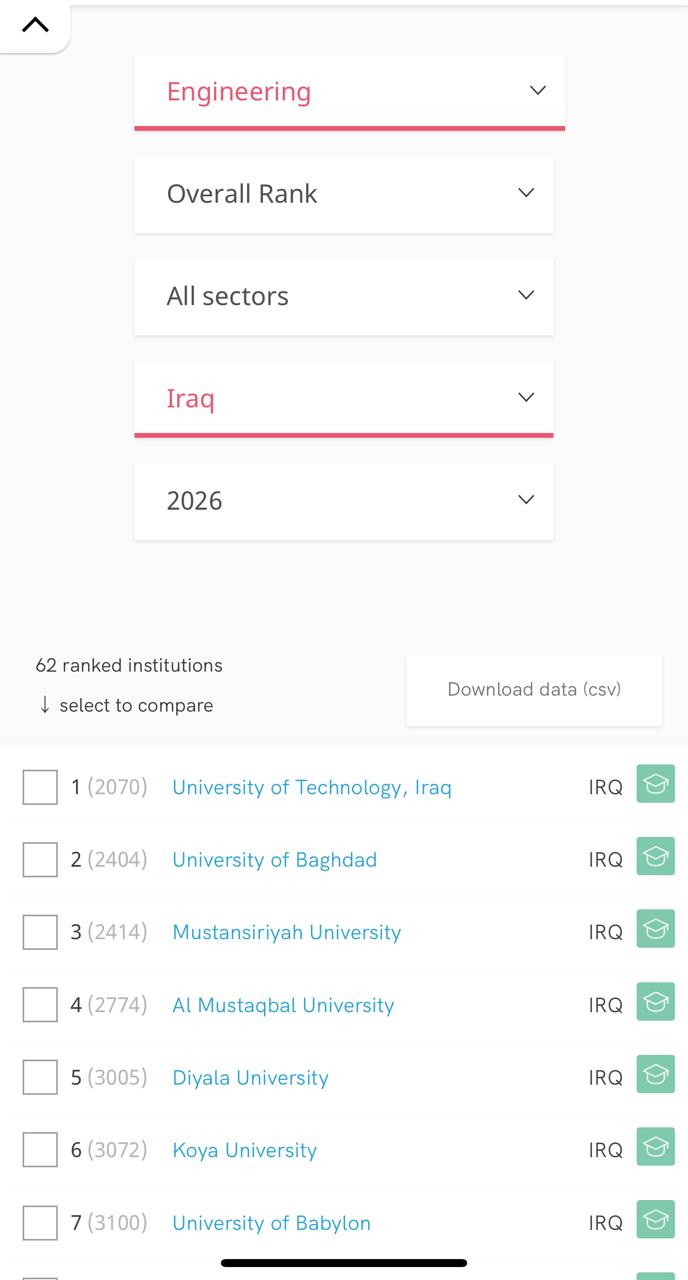Tick the compare checkbox for Diyala University
The image size is (688, 1280).
pos(39,1077)
